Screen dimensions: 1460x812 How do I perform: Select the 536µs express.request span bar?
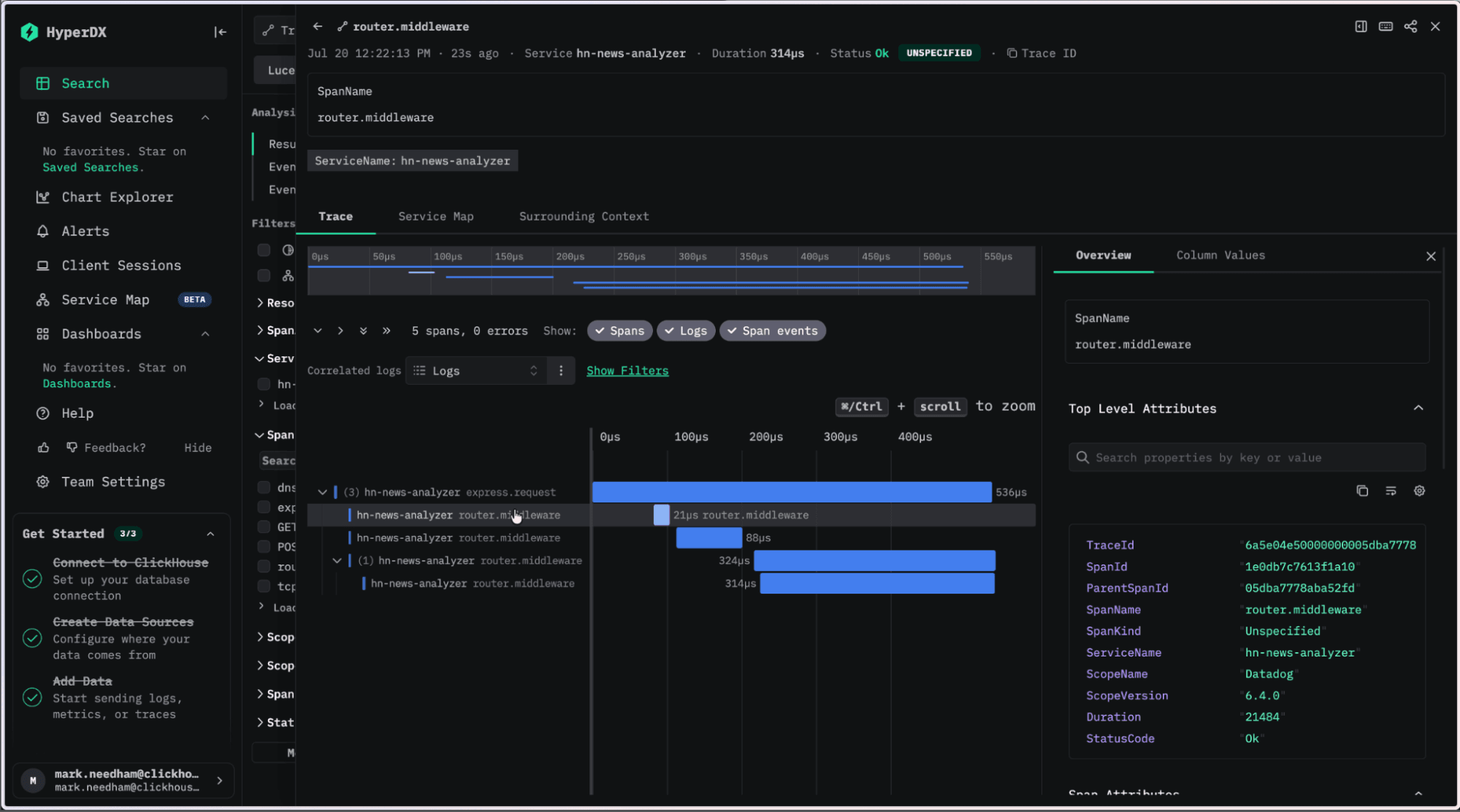pyautogui.click(x=792, y=492)
